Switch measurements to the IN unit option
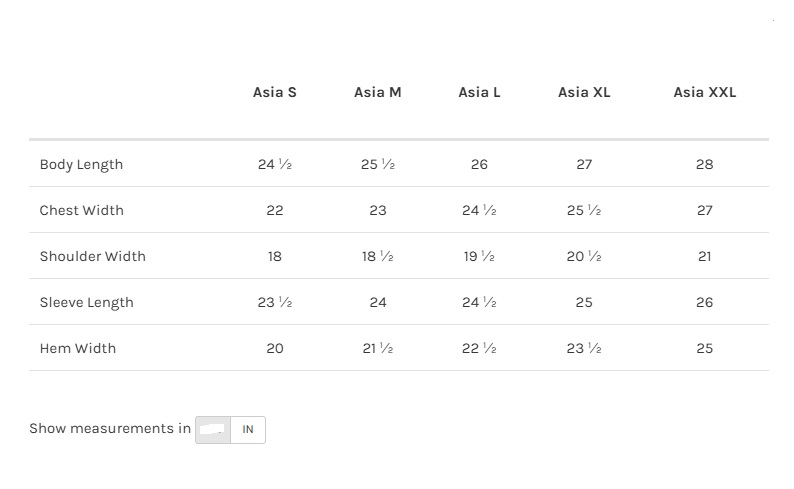The image size is (794, 489). pyautogui.click(x=248, y=430)
